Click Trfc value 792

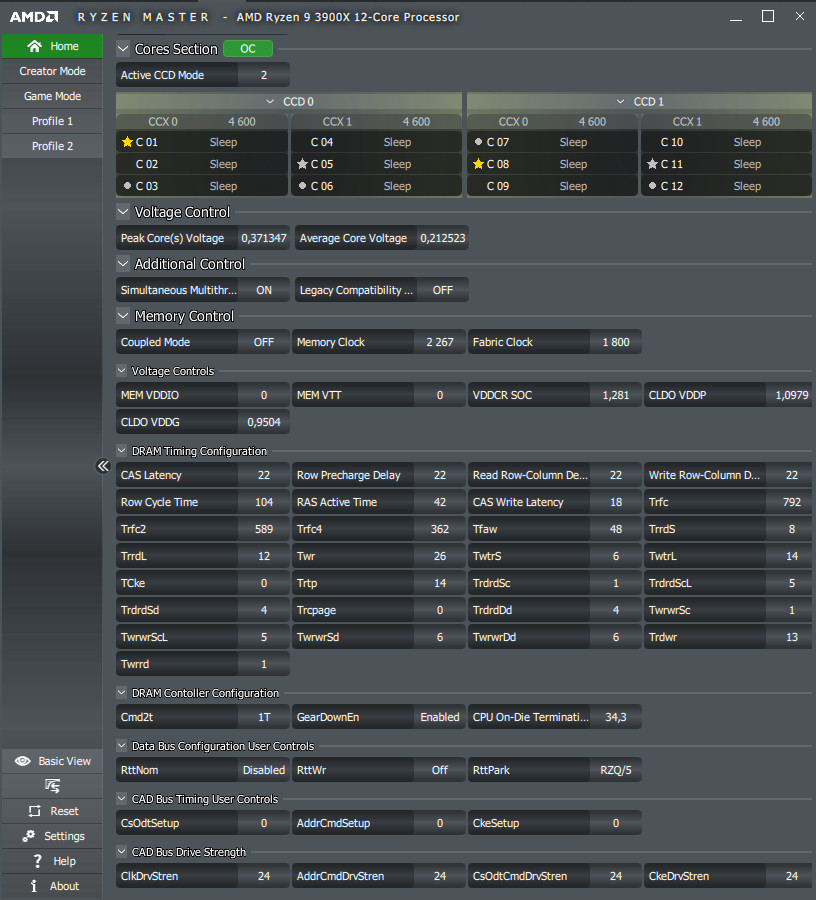(791, 502)
